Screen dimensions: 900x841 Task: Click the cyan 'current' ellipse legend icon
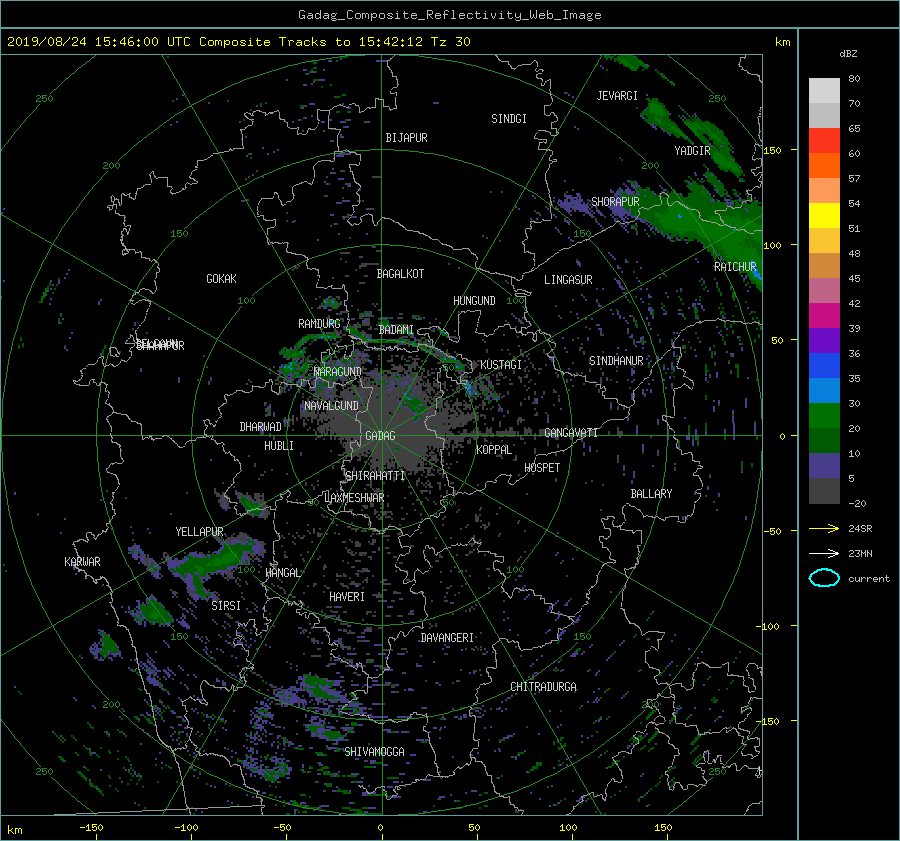pyautogui.click(x=824, y=578)
